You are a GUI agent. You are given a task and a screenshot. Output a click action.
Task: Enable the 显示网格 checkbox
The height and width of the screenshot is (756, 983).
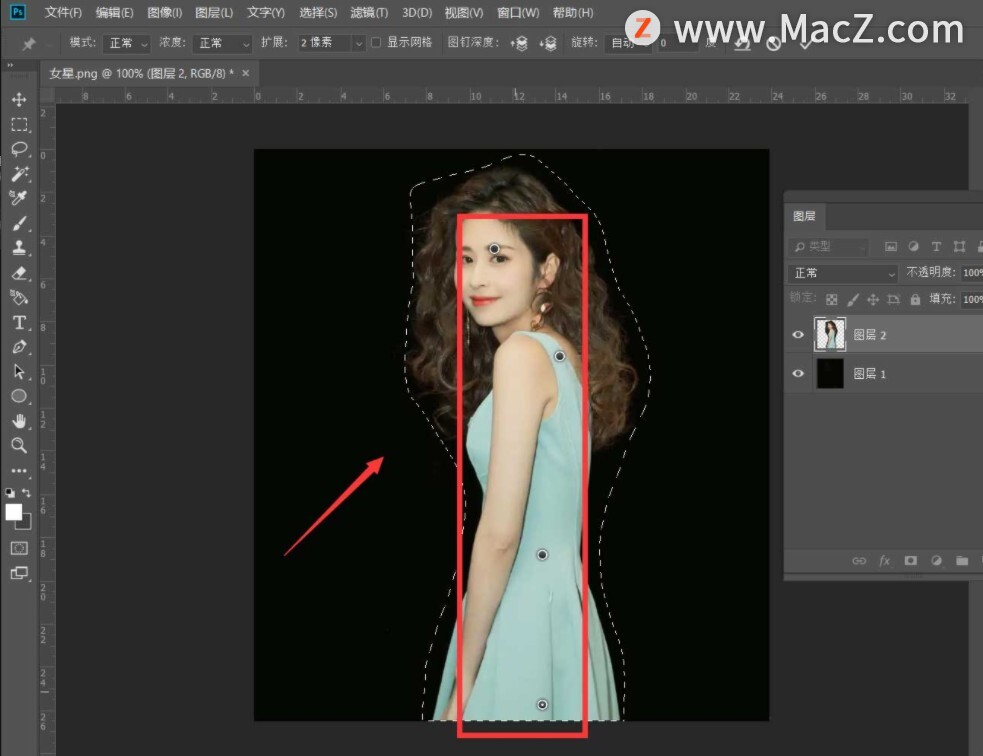click(x=376, y=43)
